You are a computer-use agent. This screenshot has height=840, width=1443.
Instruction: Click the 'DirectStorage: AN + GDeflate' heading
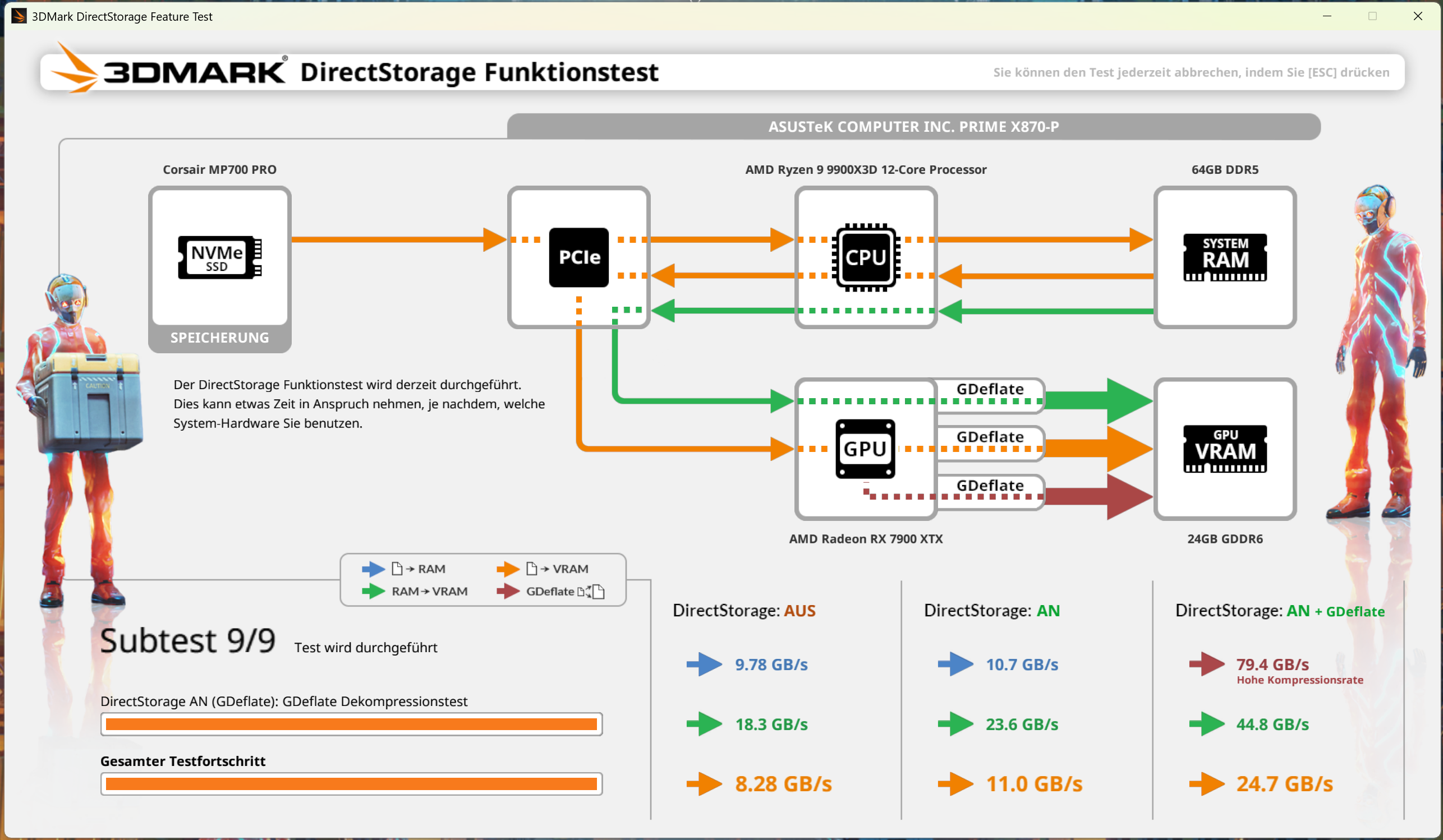pyautogui.click(x=1280, y=611)
